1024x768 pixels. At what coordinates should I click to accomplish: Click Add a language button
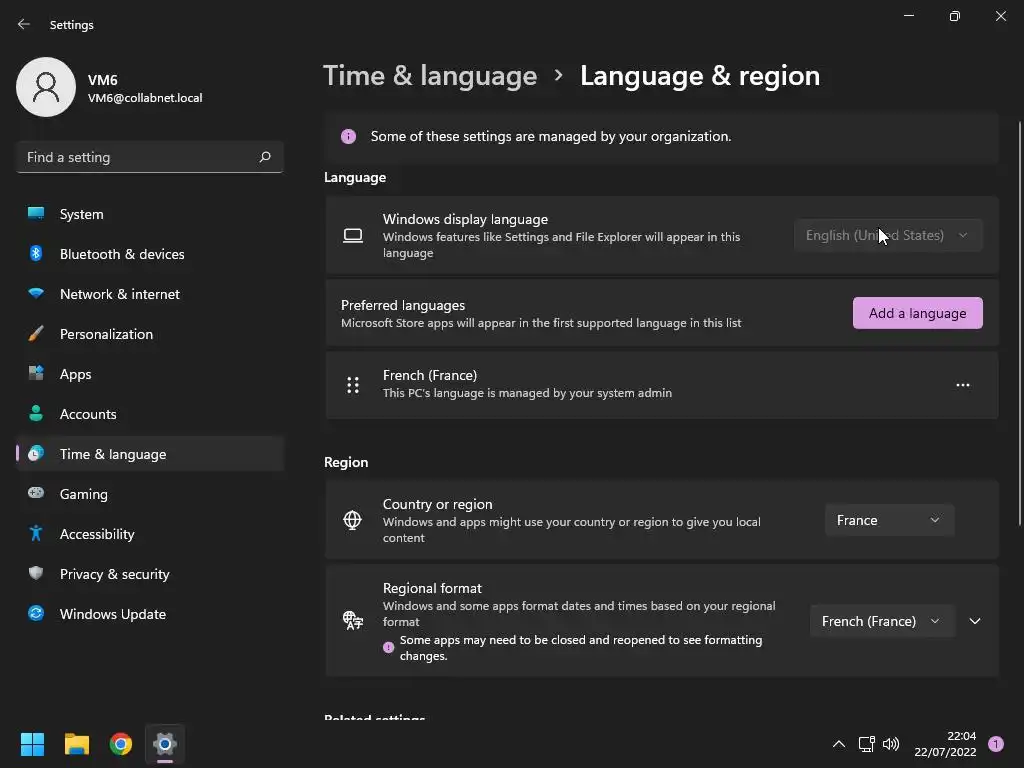click(918, 313)
